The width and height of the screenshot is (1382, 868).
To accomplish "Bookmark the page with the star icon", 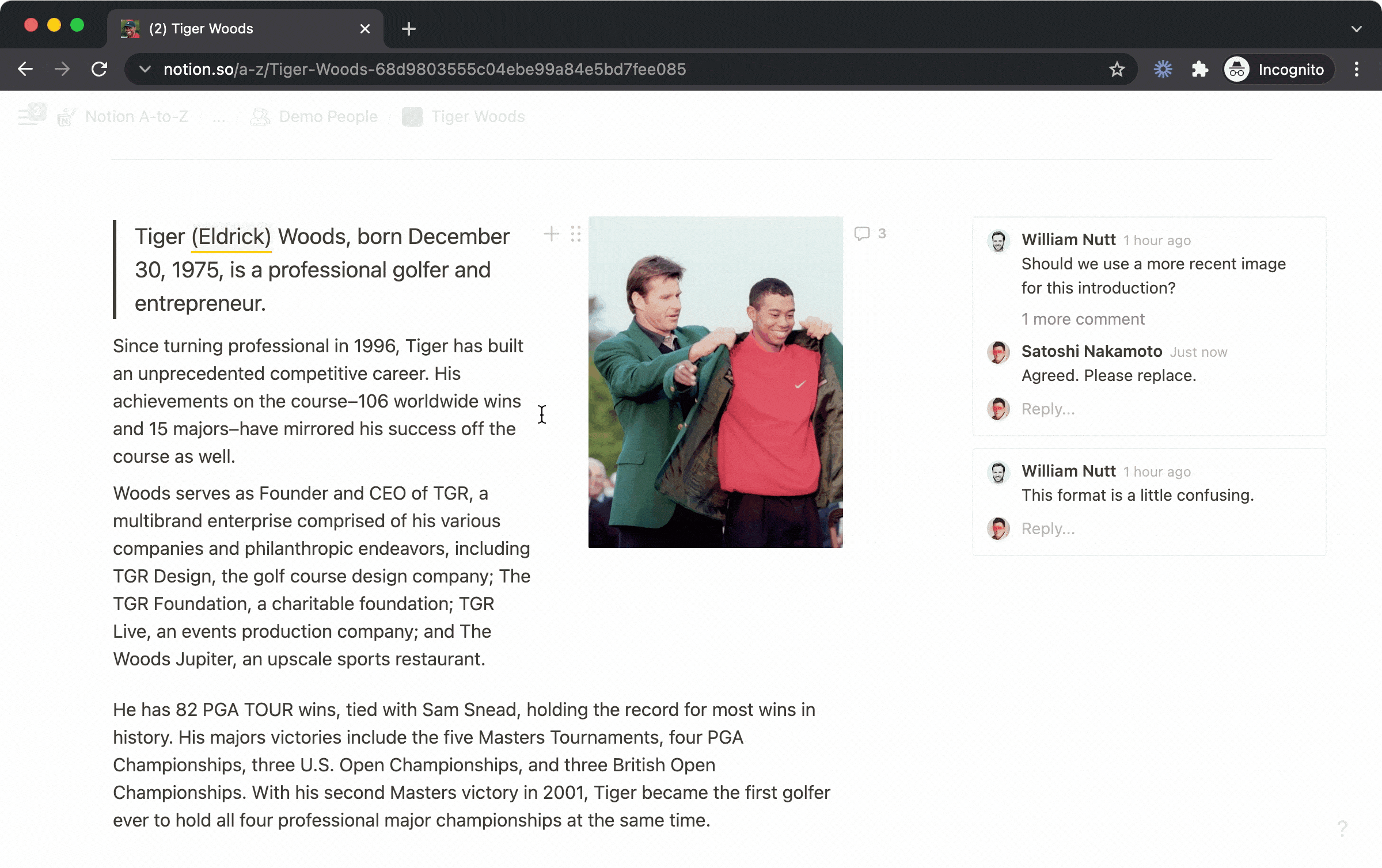I will 1117,68.
